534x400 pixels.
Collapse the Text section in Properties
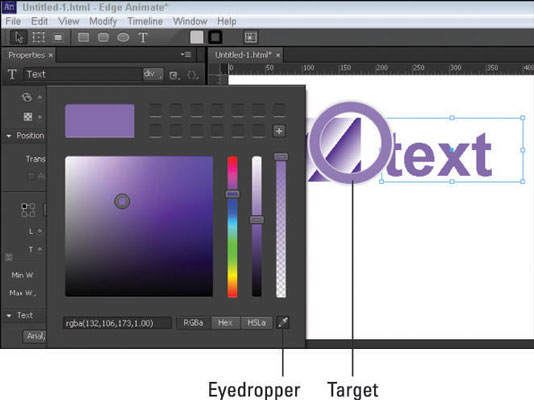(x=9, y=316)
